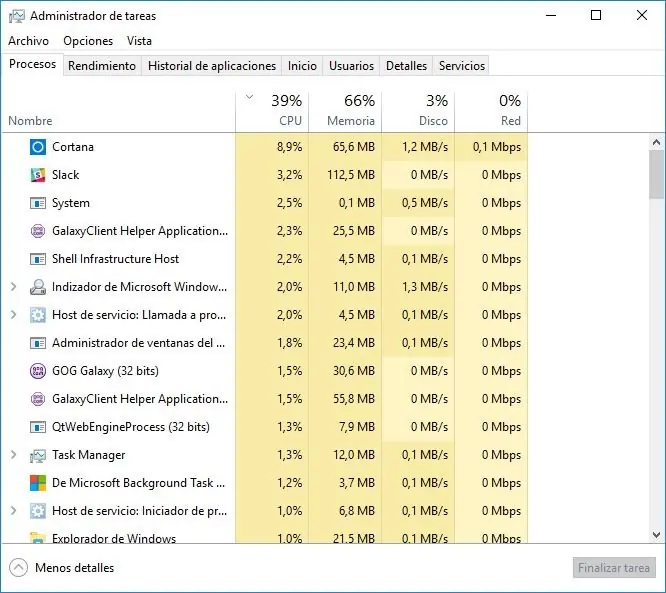Sort by the Memoria column header

[345, 111]
